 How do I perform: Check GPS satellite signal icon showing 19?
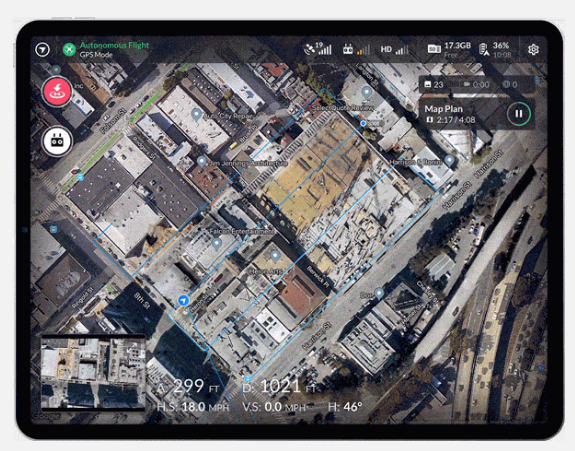tap(318, 49)
